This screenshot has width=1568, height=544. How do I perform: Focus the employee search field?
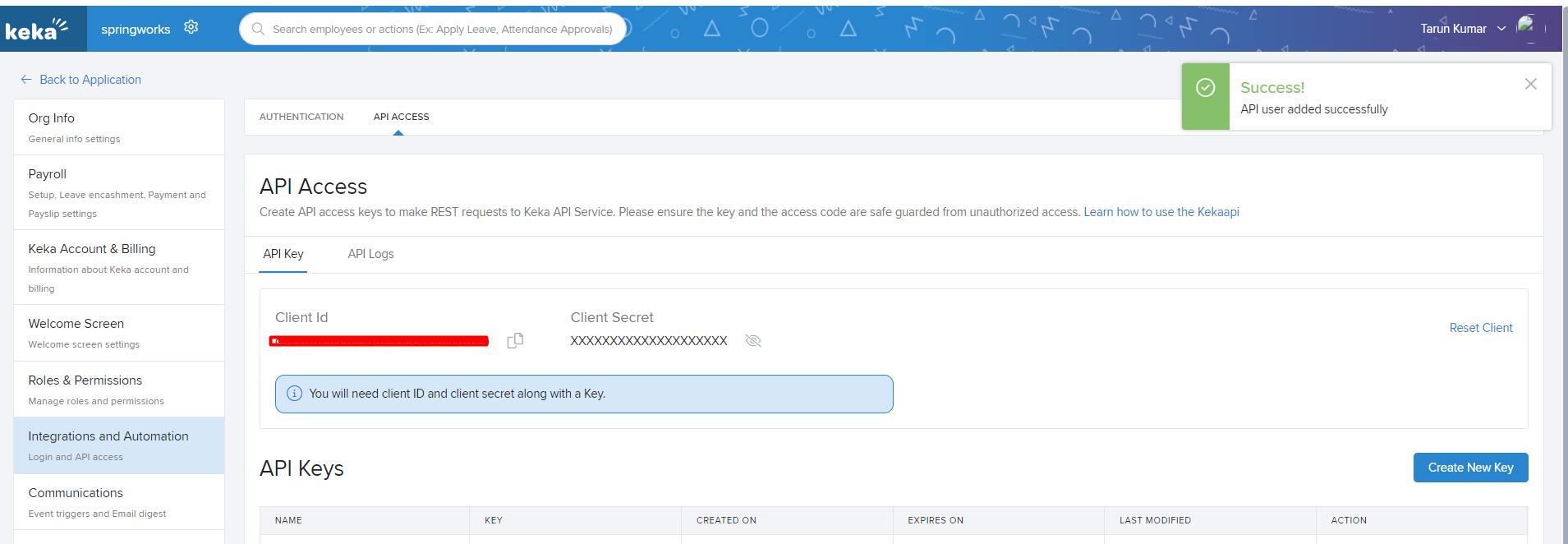442,29
